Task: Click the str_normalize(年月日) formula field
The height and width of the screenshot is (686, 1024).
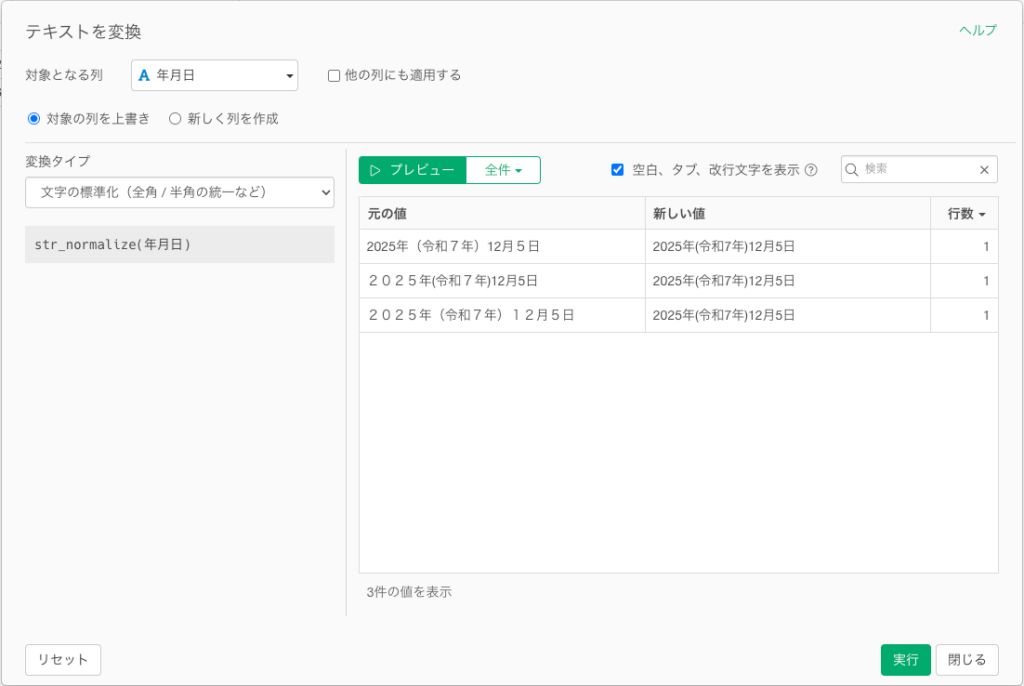Action: coord(180,244)
